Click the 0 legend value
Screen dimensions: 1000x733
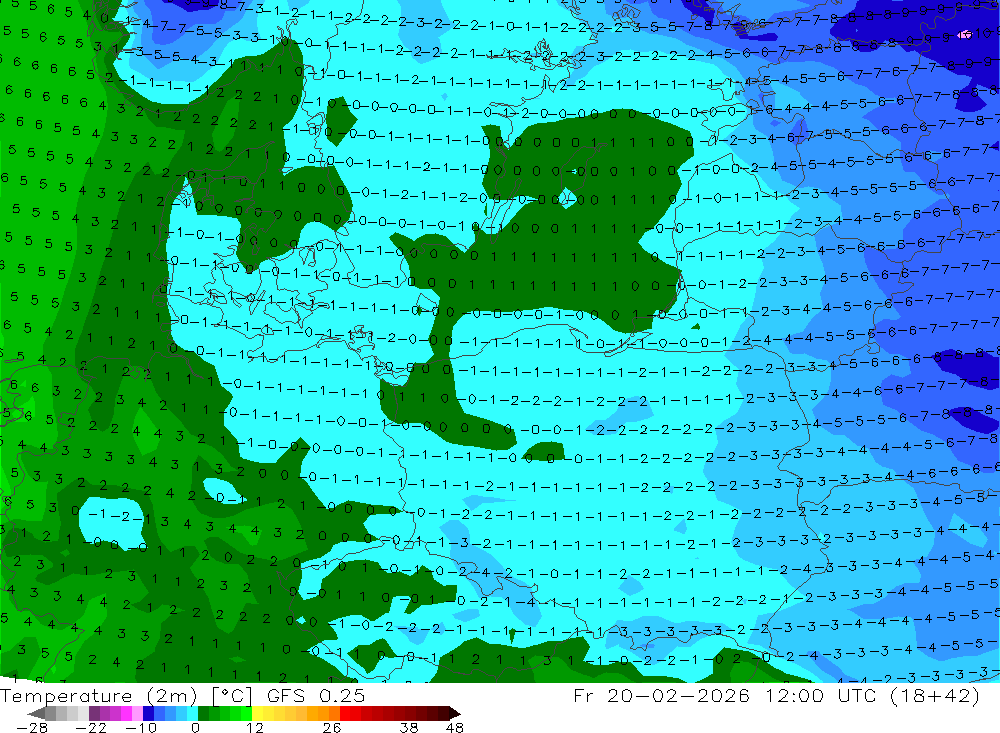pos(195,727)
